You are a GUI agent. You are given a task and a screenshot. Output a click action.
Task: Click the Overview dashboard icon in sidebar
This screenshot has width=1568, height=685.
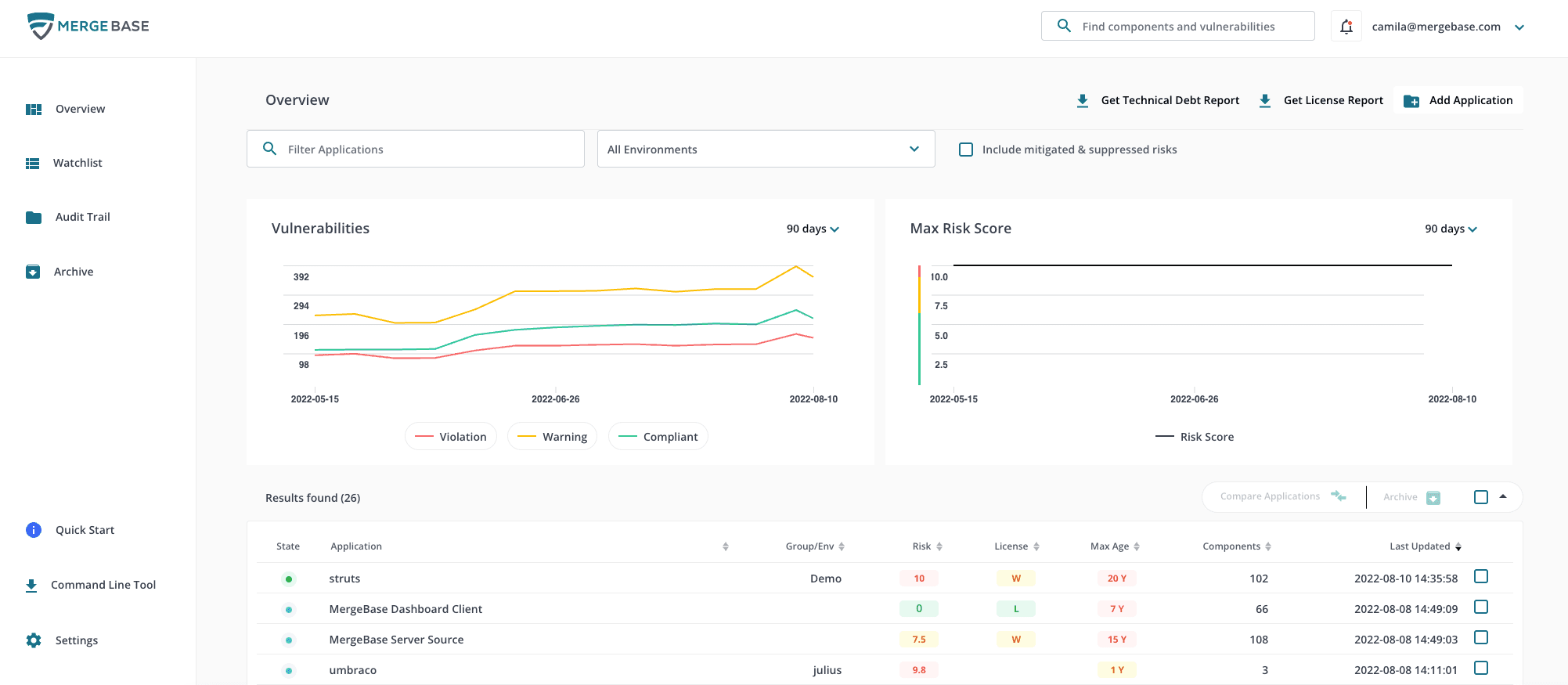(34, 109)
